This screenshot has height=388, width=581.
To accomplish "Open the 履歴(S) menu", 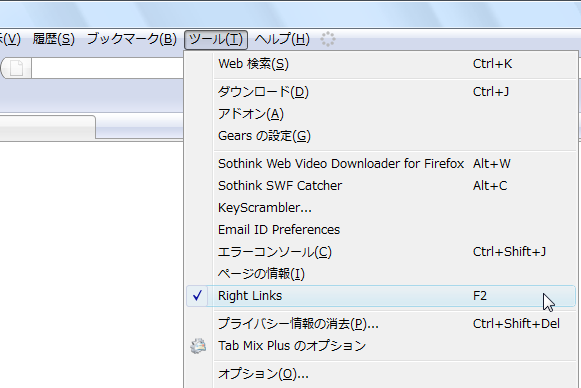I will pyautogui.click(x=54, y=39).
